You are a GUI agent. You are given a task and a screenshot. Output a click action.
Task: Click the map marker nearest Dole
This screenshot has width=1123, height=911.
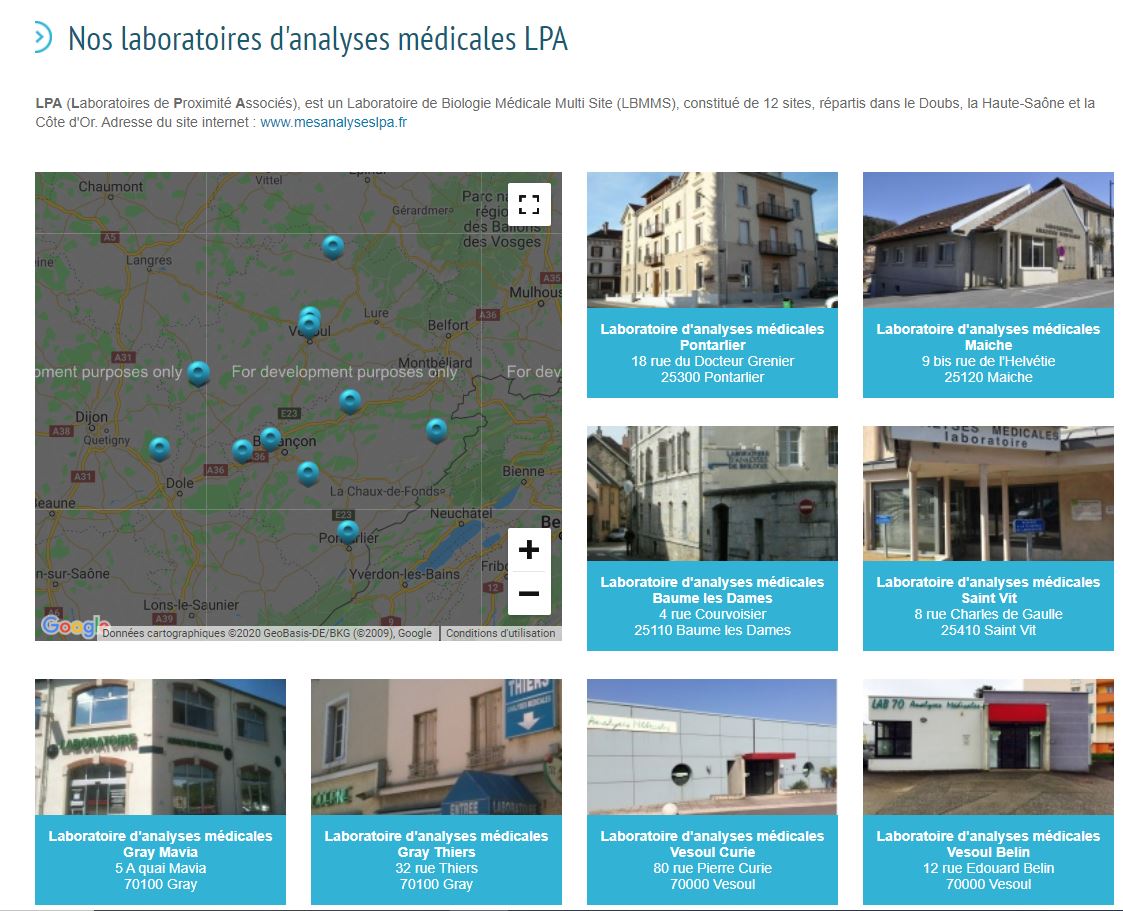pos(160,449)
